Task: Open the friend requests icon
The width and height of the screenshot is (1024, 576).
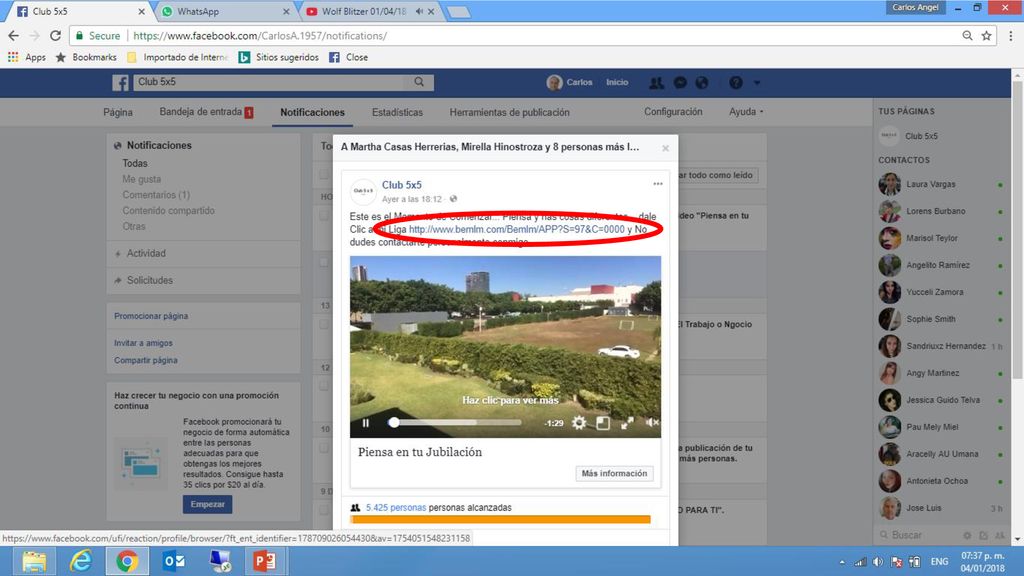Action: 656,82
